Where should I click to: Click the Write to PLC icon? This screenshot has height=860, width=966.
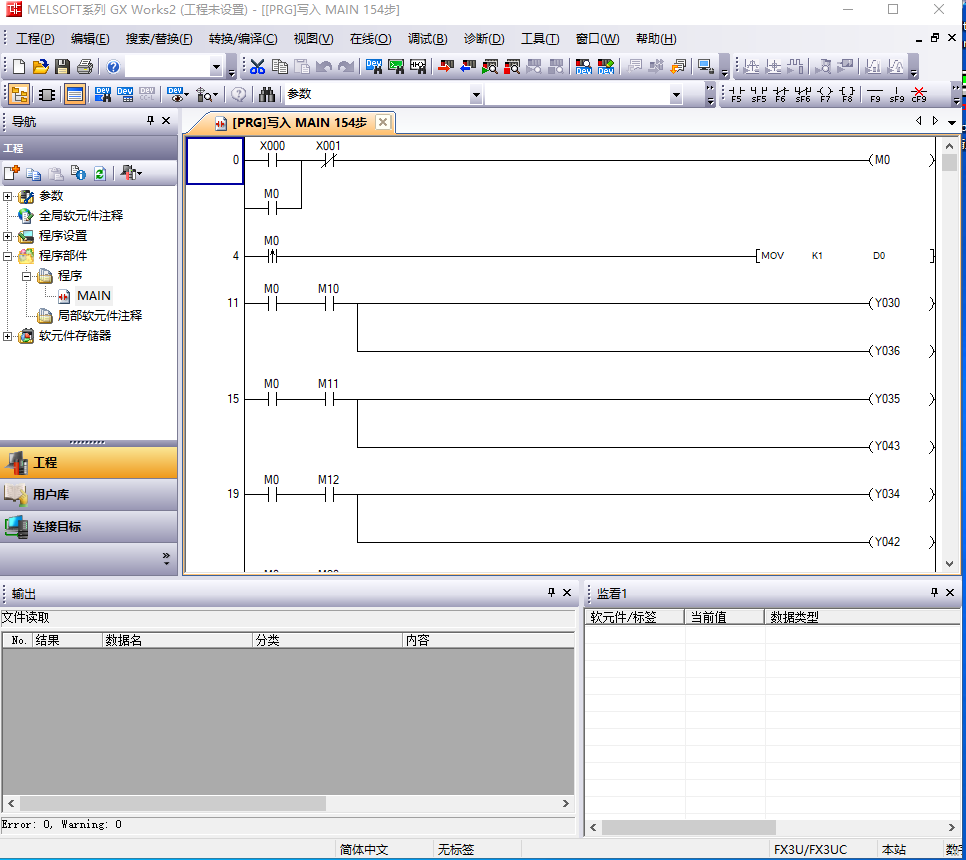point(445,67)
